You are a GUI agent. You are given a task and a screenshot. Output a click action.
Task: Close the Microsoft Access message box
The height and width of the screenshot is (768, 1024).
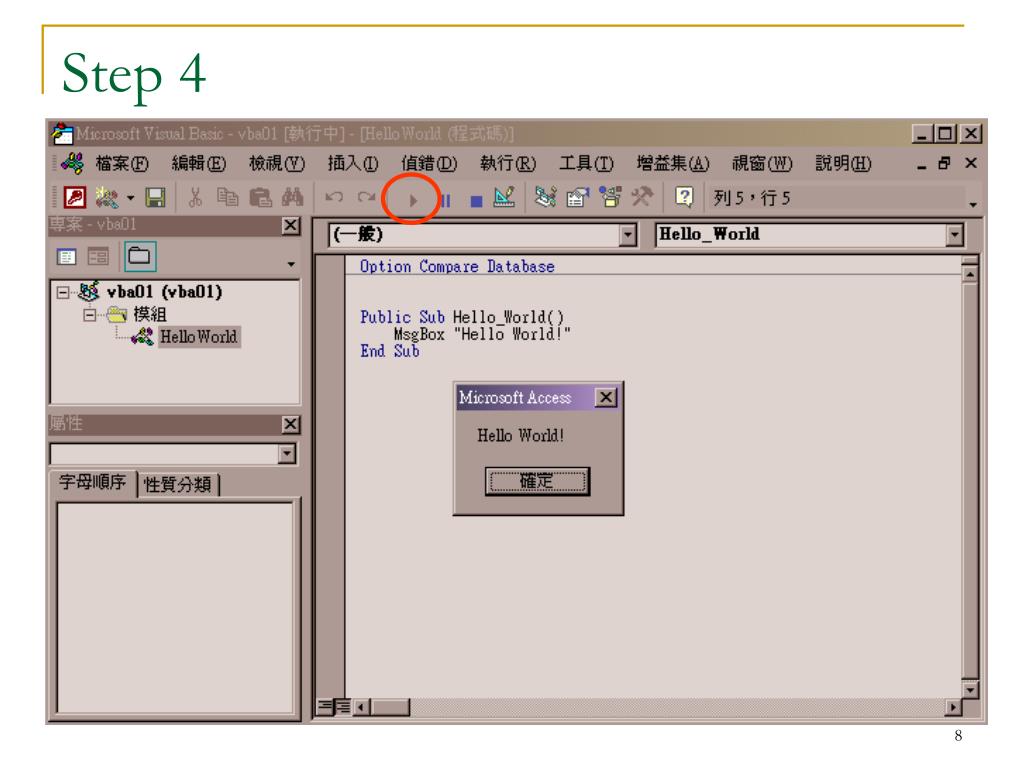[x=606, y=397]
